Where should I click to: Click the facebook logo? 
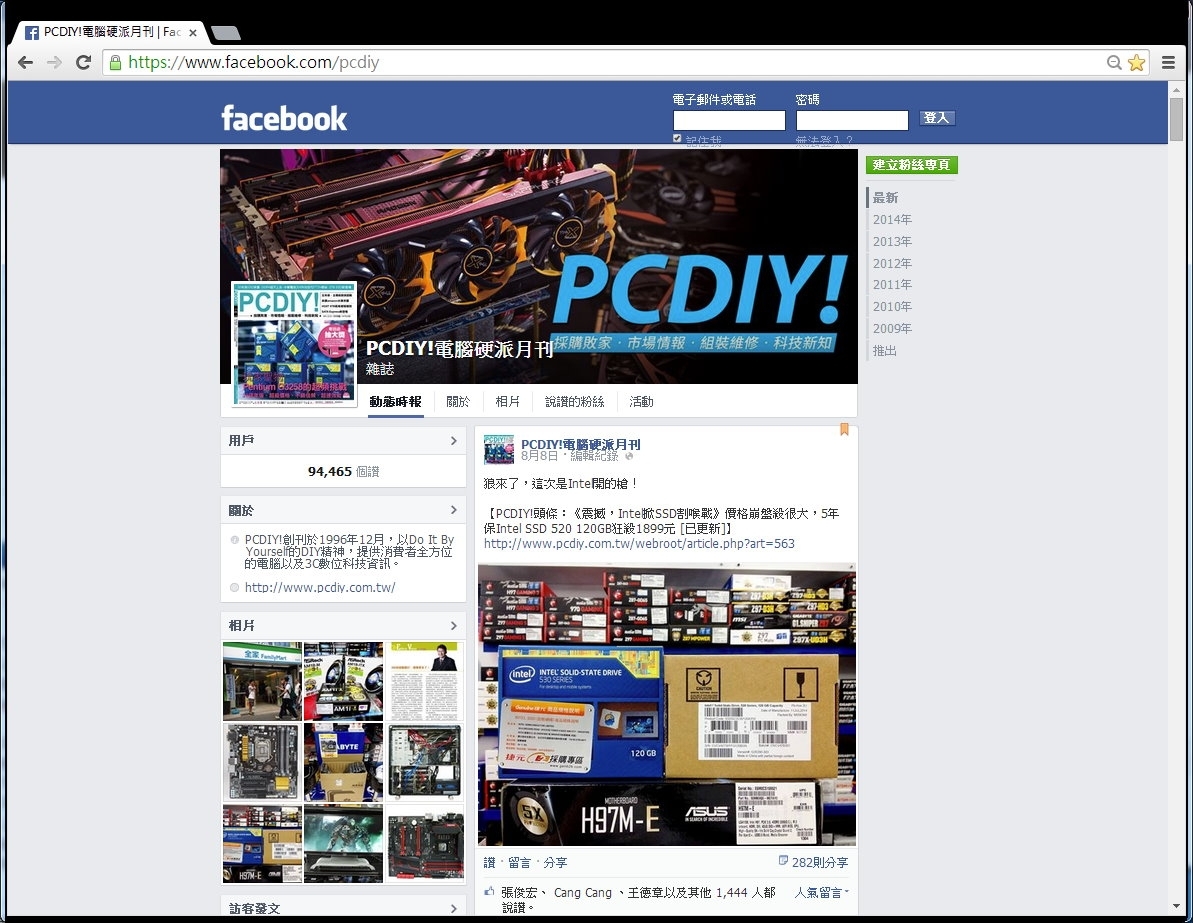(284, 118)
